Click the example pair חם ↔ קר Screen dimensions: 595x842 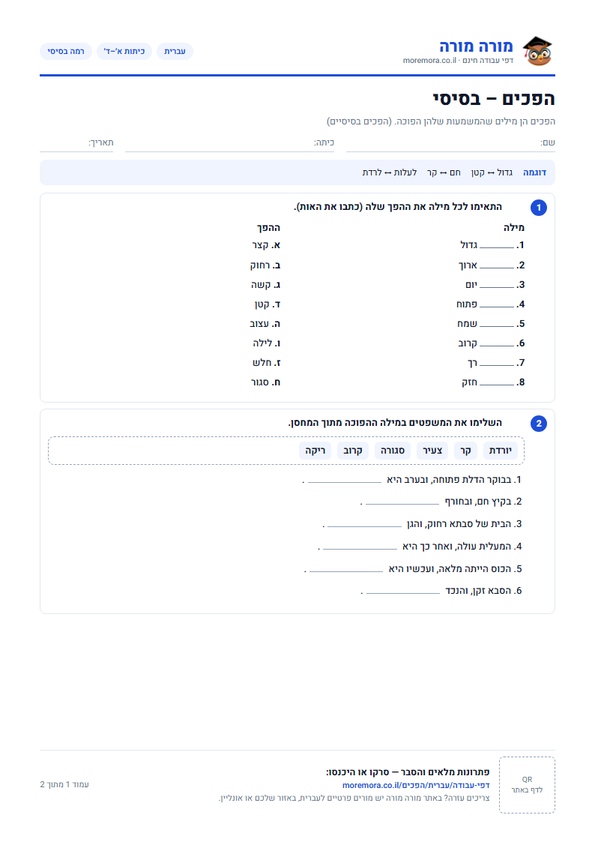click(x=444, y=172)
